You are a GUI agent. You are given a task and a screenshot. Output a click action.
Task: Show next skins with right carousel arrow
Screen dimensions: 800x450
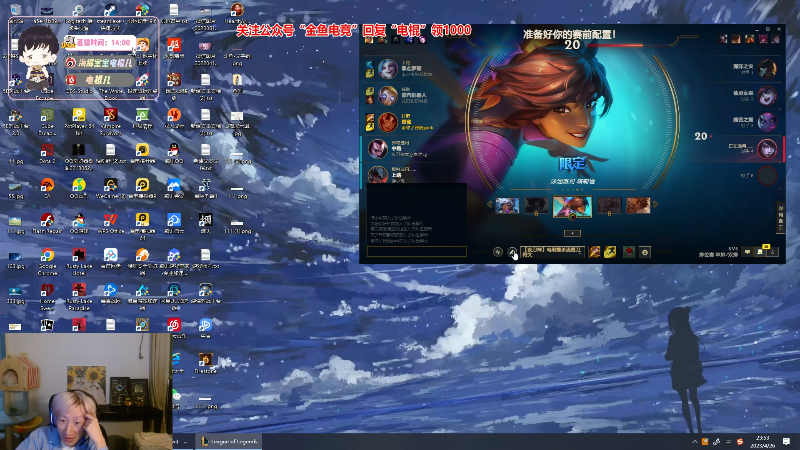[656, 205]
